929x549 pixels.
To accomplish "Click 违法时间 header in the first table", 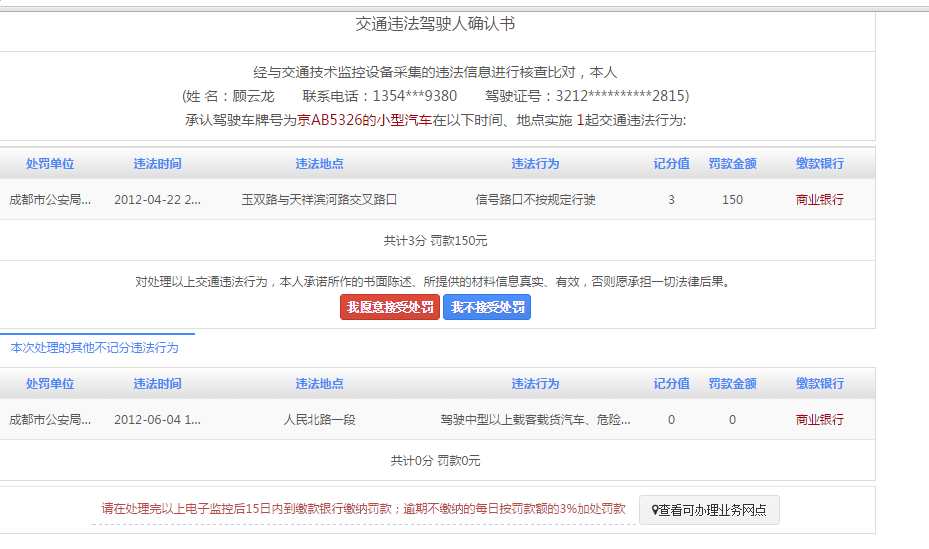I will (158, 164).
